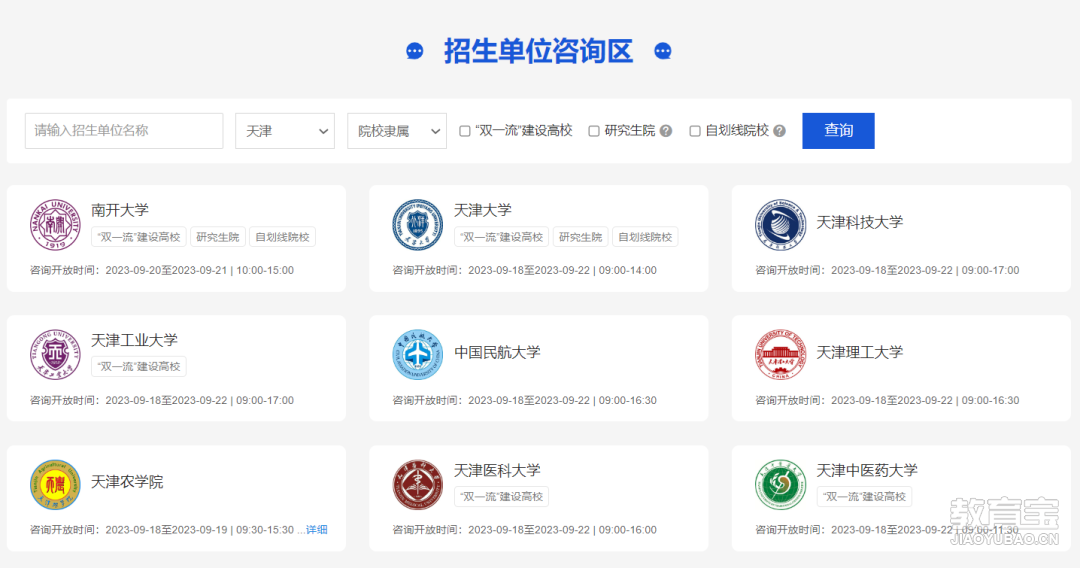
Task: Open the 院校隶属 dropdown
Action: (397, 131)
